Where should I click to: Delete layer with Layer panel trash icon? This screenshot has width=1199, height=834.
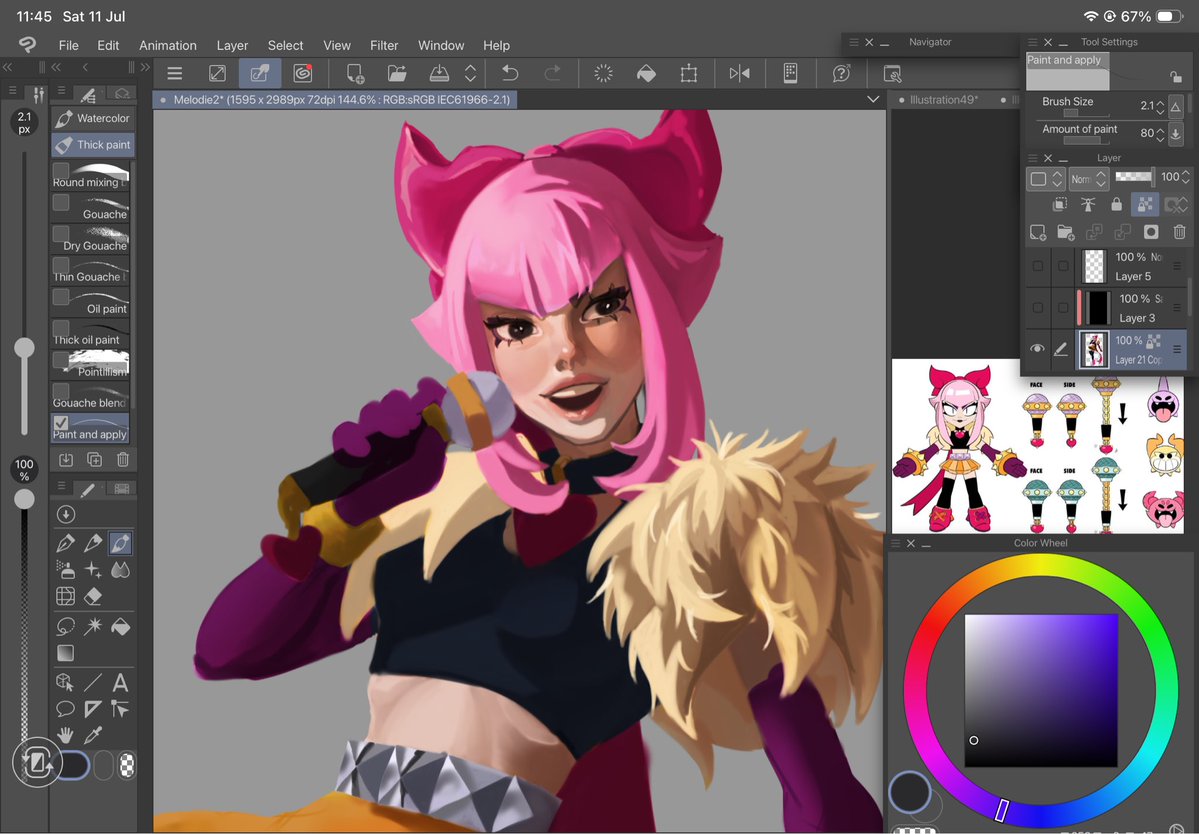(x=1179, y=232)
